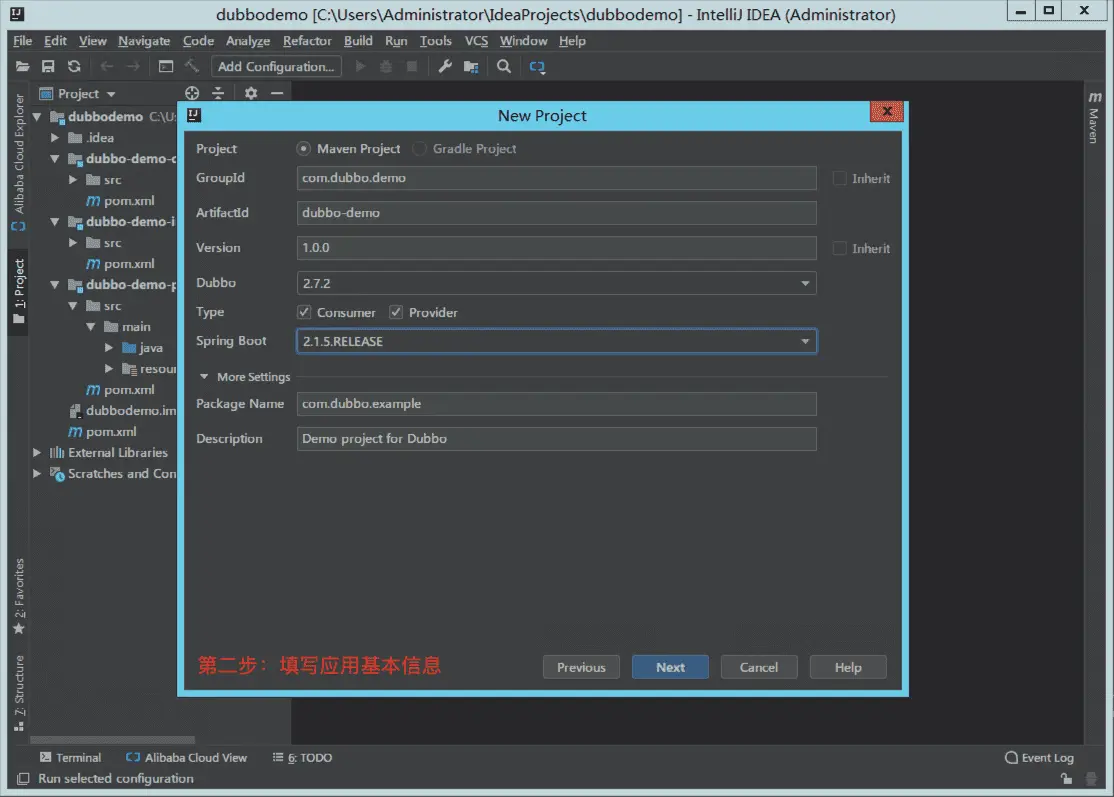The width and height of the screenshot is (1114, 797).
Task: Open the Spring Boot version dropdown
Action: (x=805, y=342)
